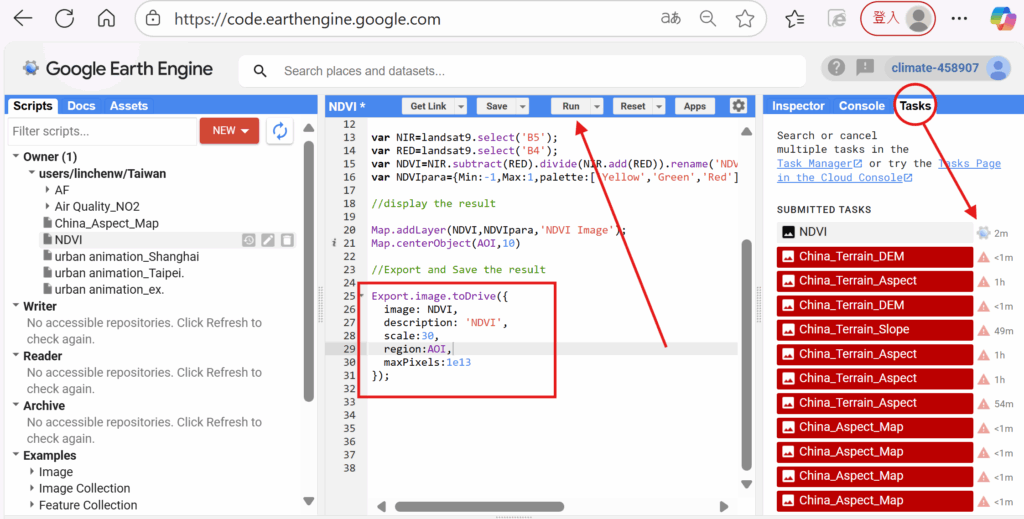Delete the NDVI script with the trash icon
Image resolution: width=1024 pixels, height=519 pixels.
coord(287,240)
